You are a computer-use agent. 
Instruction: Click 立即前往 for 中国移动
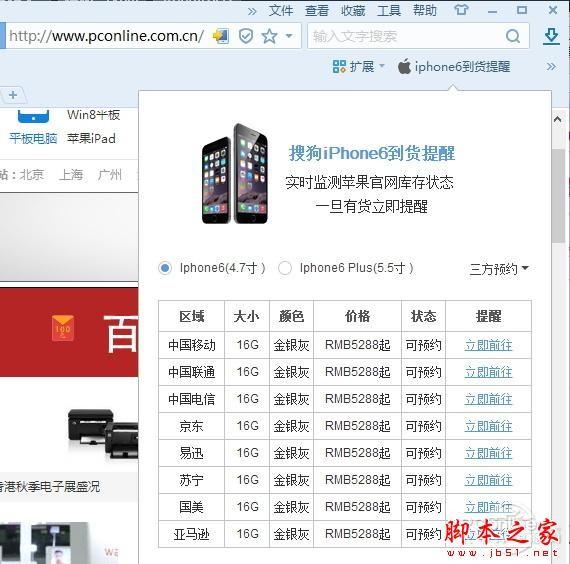coord(488,345)
